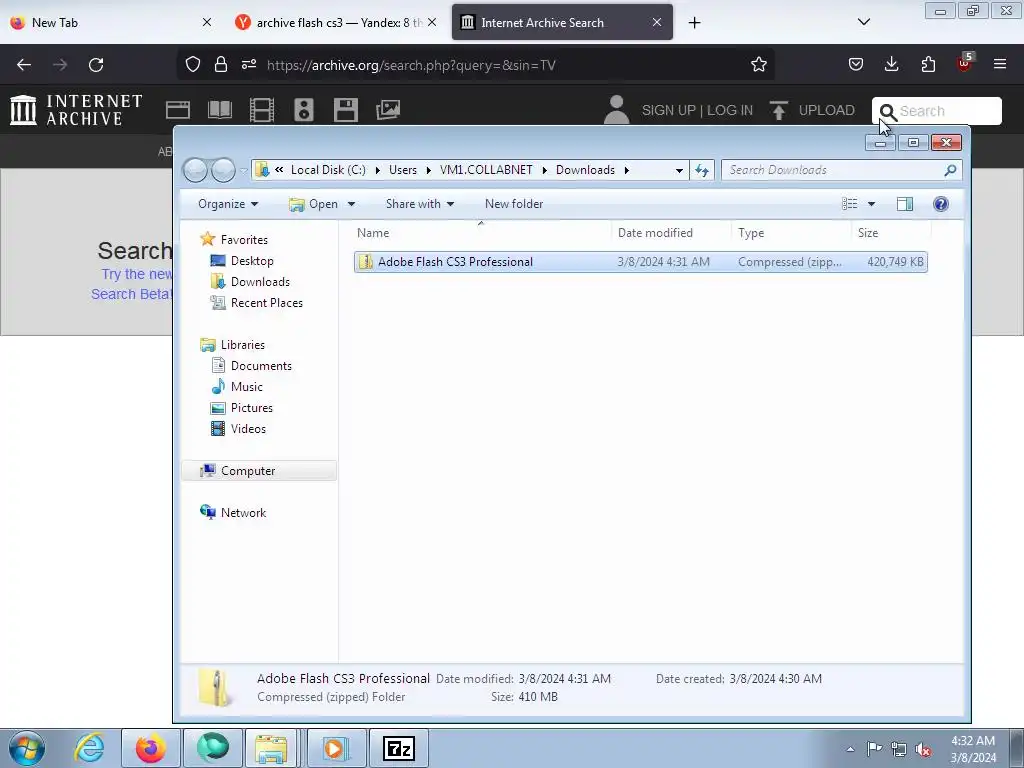Click the Firefox back arrow
Image resolution: width=1024 pixels, height=768 pixels.
tap(24, 65)
